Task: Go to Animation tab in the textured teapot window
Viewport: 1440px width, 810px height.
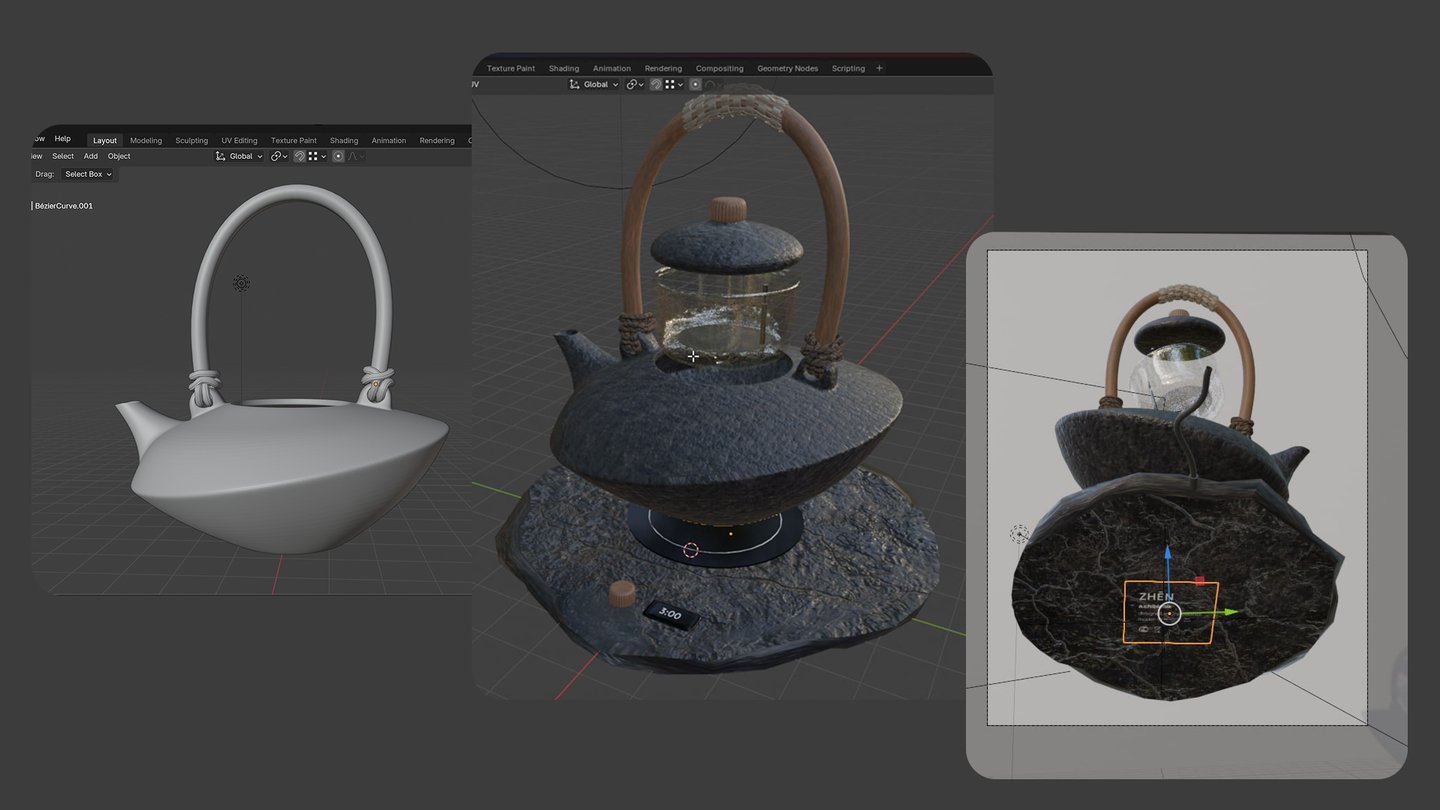Action: point(612,69)
